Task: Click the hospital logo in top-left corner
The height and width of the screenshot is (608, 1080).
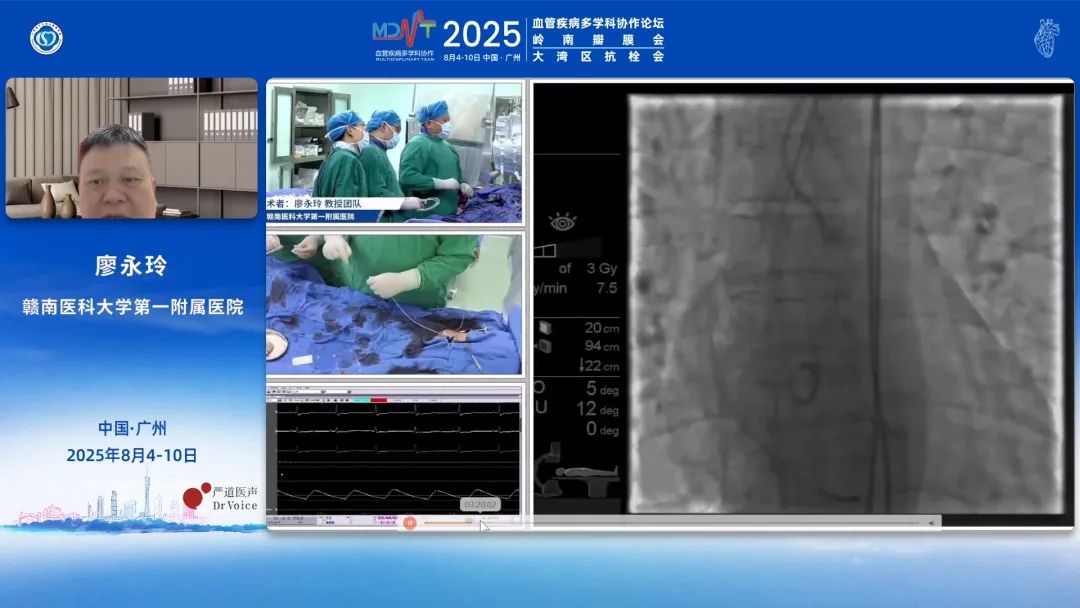Action: pos(46,39)
